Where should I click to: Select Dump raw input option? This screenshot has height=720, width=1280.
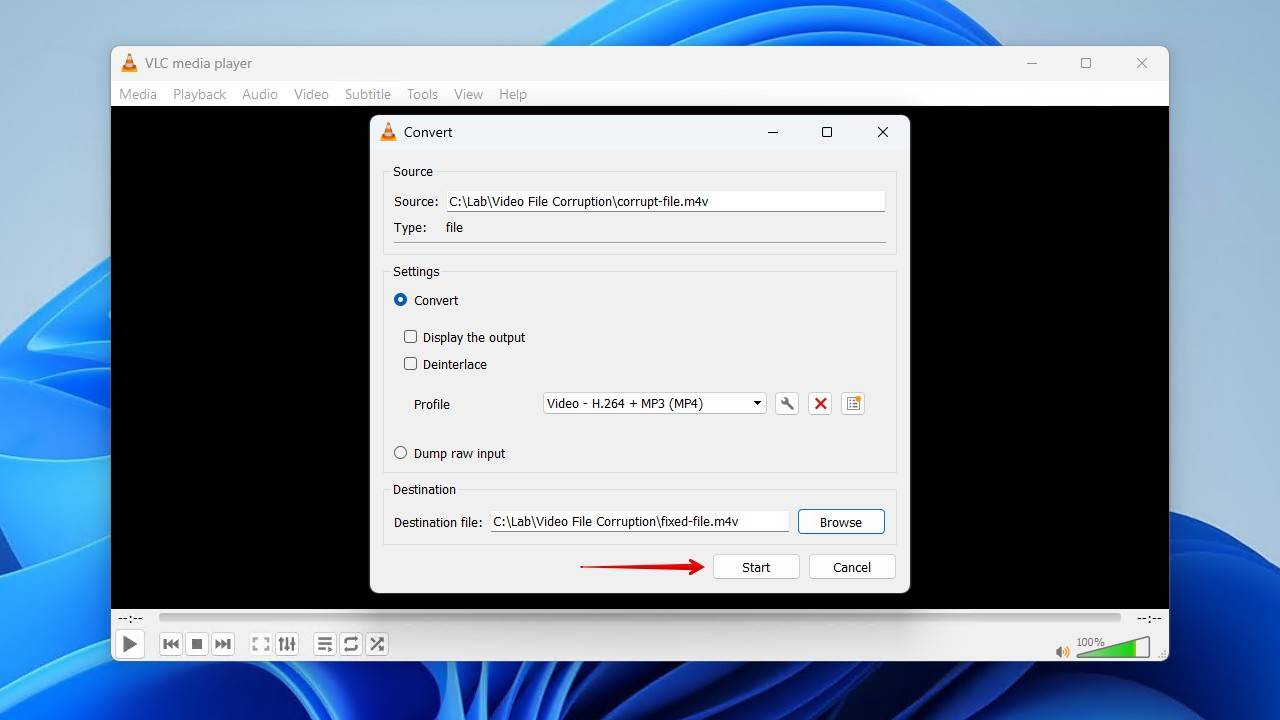pyautogui.click(x=401, y=453)
